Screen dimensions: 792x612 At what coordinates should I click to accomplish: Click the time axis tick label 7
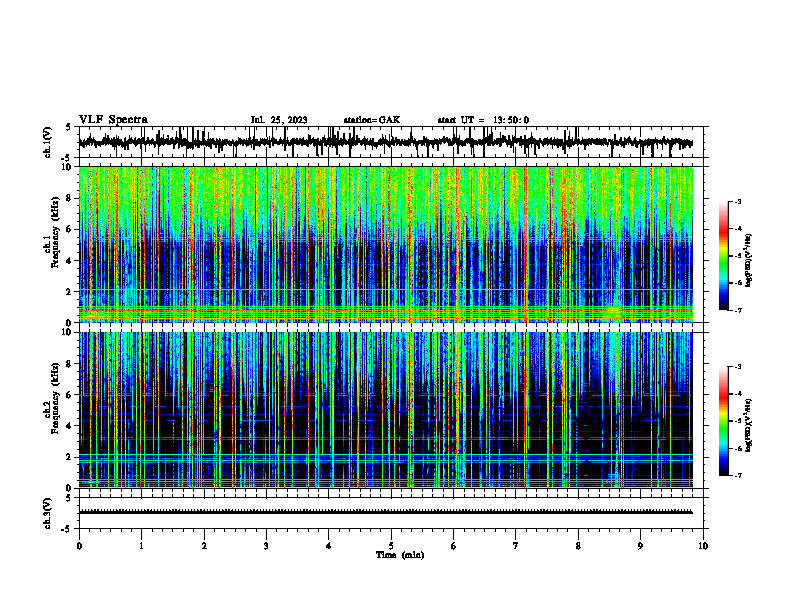[x=516, y=546]
